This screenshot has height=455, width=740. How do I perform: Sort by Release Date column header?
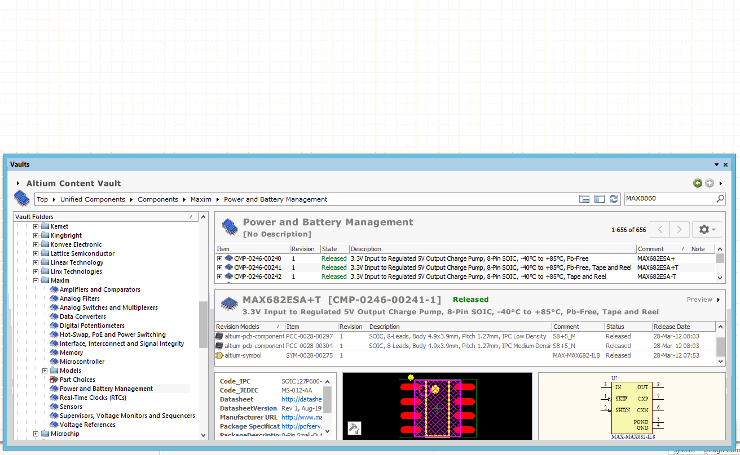683,327
